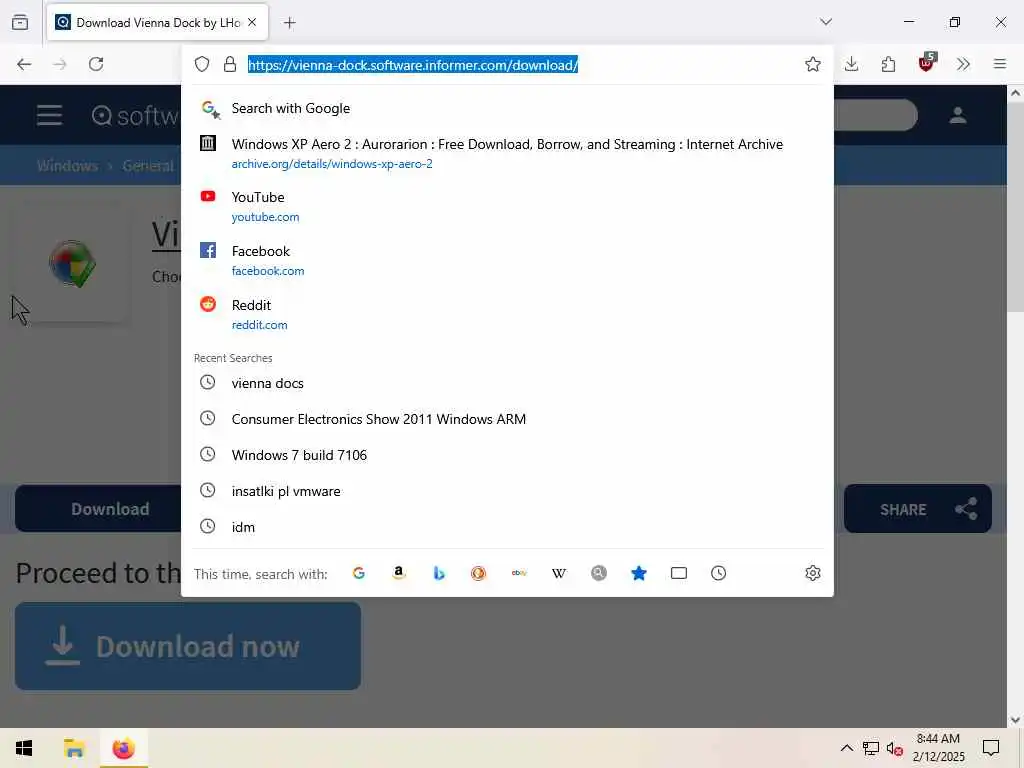1024x768 pixels.
Task: Click the Vienna Dock app thumbnail
Action: [x=72, y=264]
